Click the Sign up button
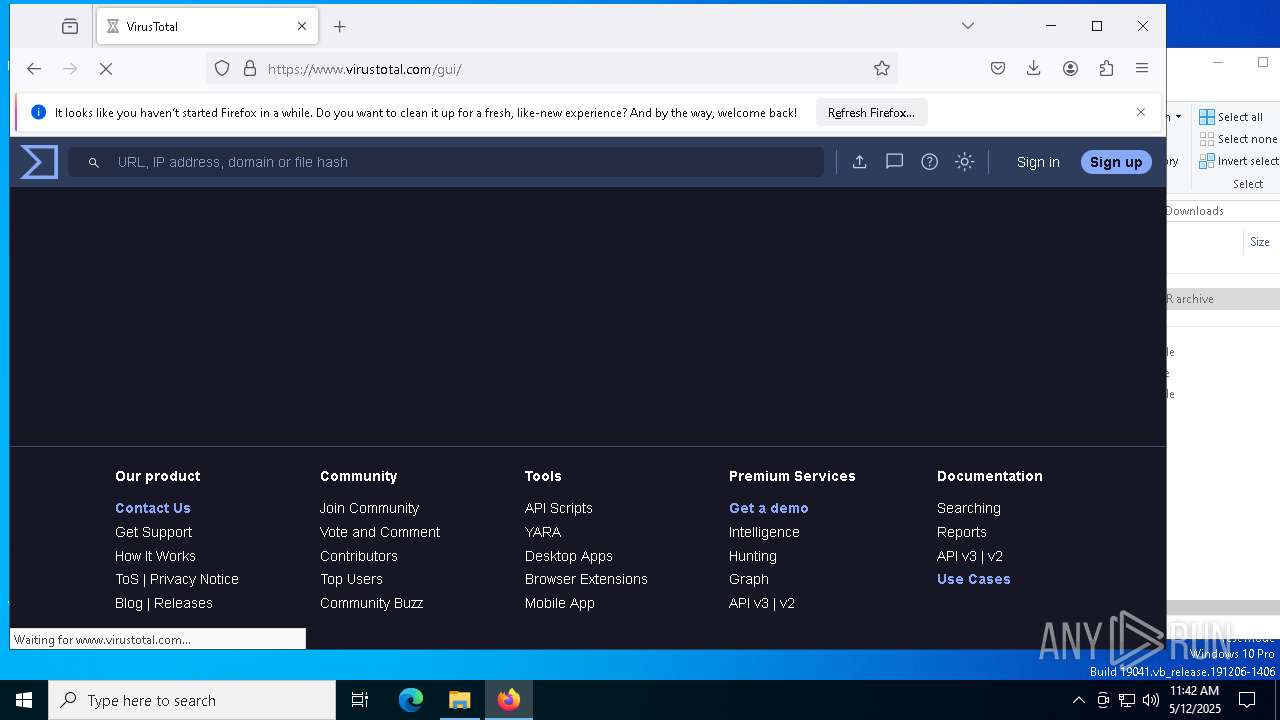 (x=1116, y=162)
